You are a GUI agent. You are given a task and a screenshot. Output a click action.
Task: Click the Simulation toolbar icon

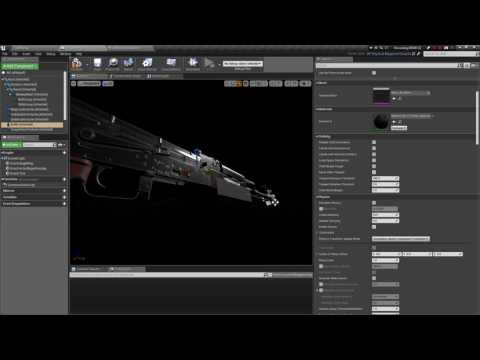(x=193, y=63)
